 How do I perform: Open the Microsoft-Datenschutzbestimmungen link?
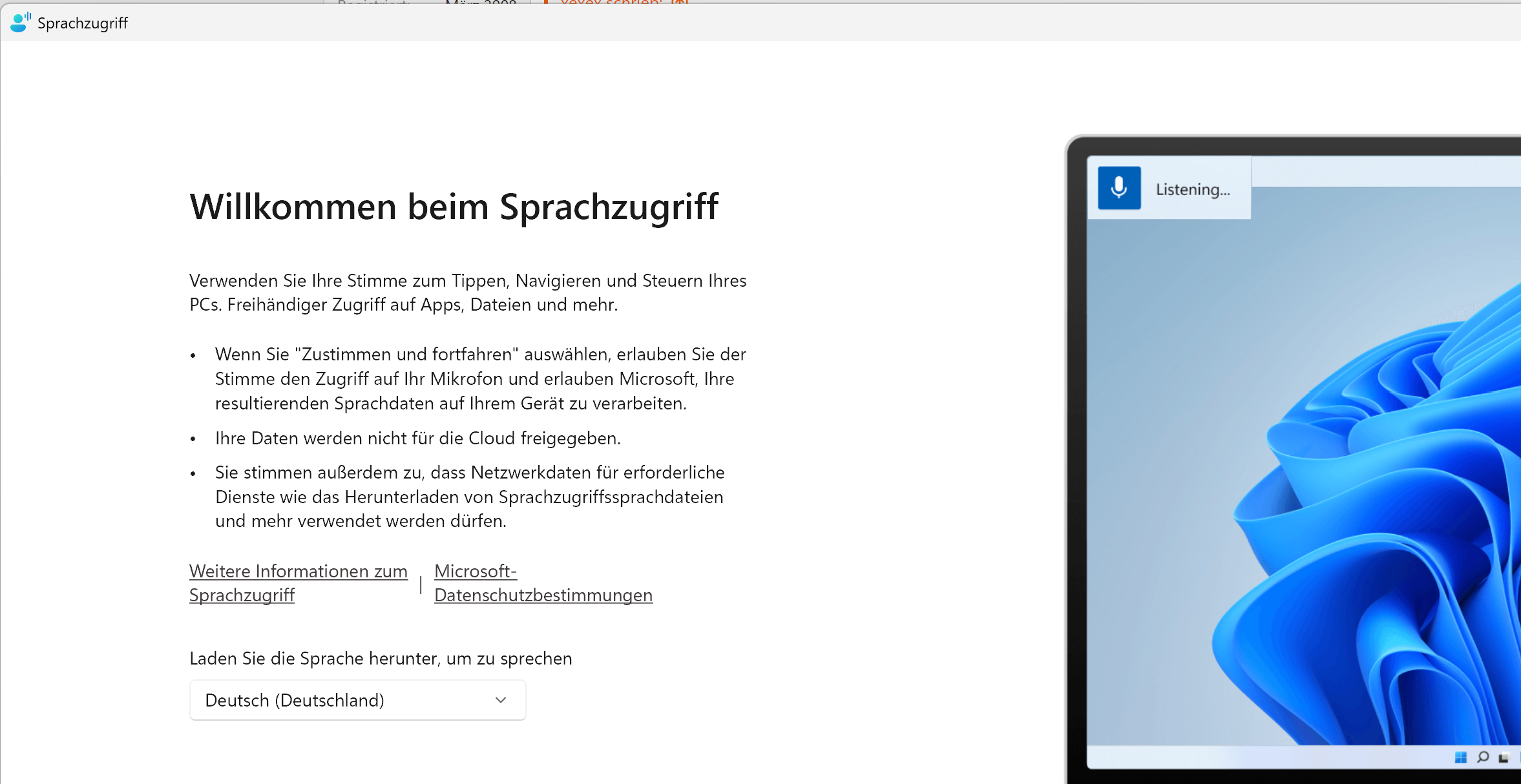pos(543,583)
